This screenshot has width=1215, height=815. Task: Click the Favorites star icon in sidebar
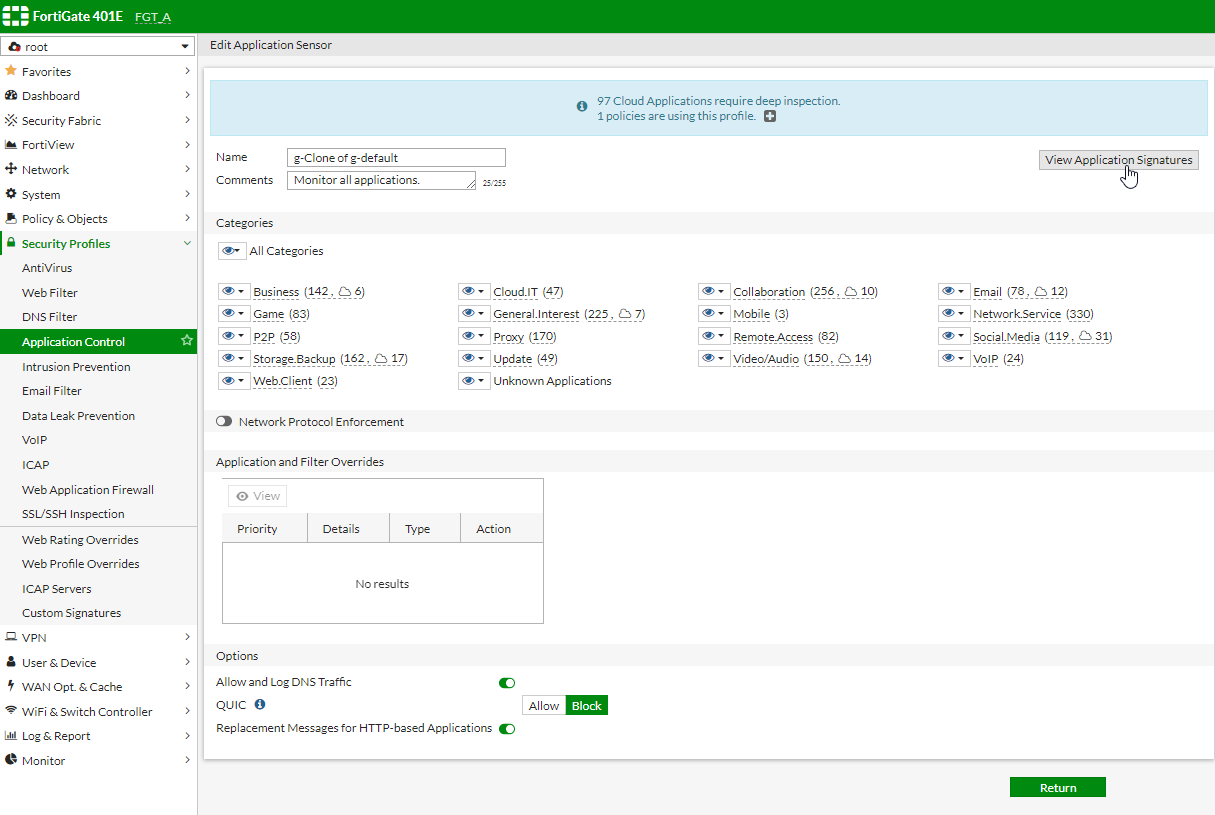pyautogui.click(x=11, y=71)
